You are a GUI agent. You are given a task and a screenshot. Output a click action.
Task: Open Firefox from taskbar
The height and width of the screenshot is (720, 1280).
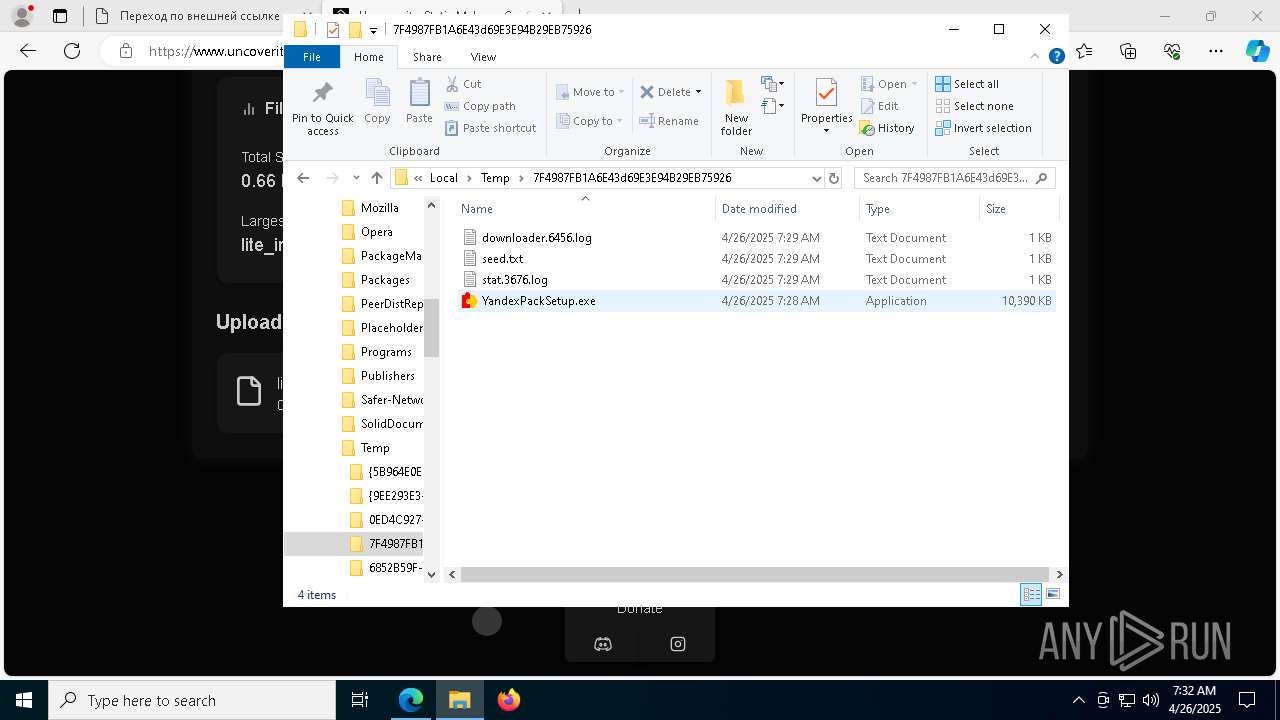[x=508, y=700]
